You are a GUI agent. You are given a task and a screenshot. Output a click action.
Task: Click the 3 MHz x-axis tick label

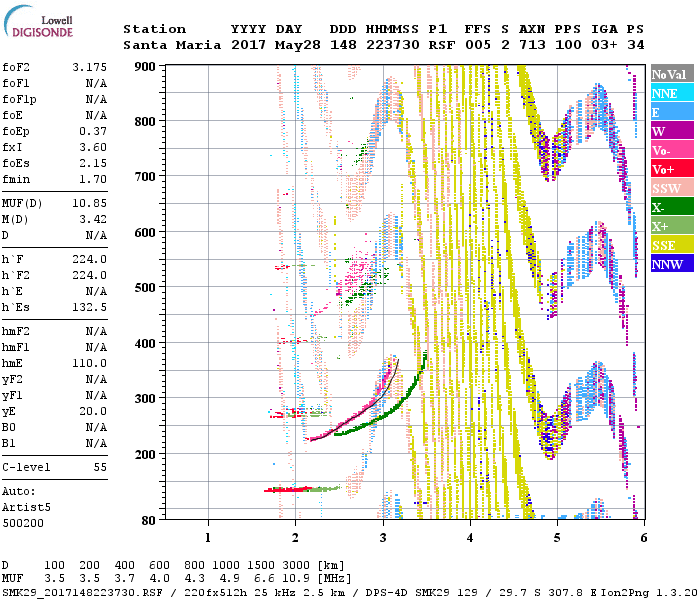(x=383, y=538)
